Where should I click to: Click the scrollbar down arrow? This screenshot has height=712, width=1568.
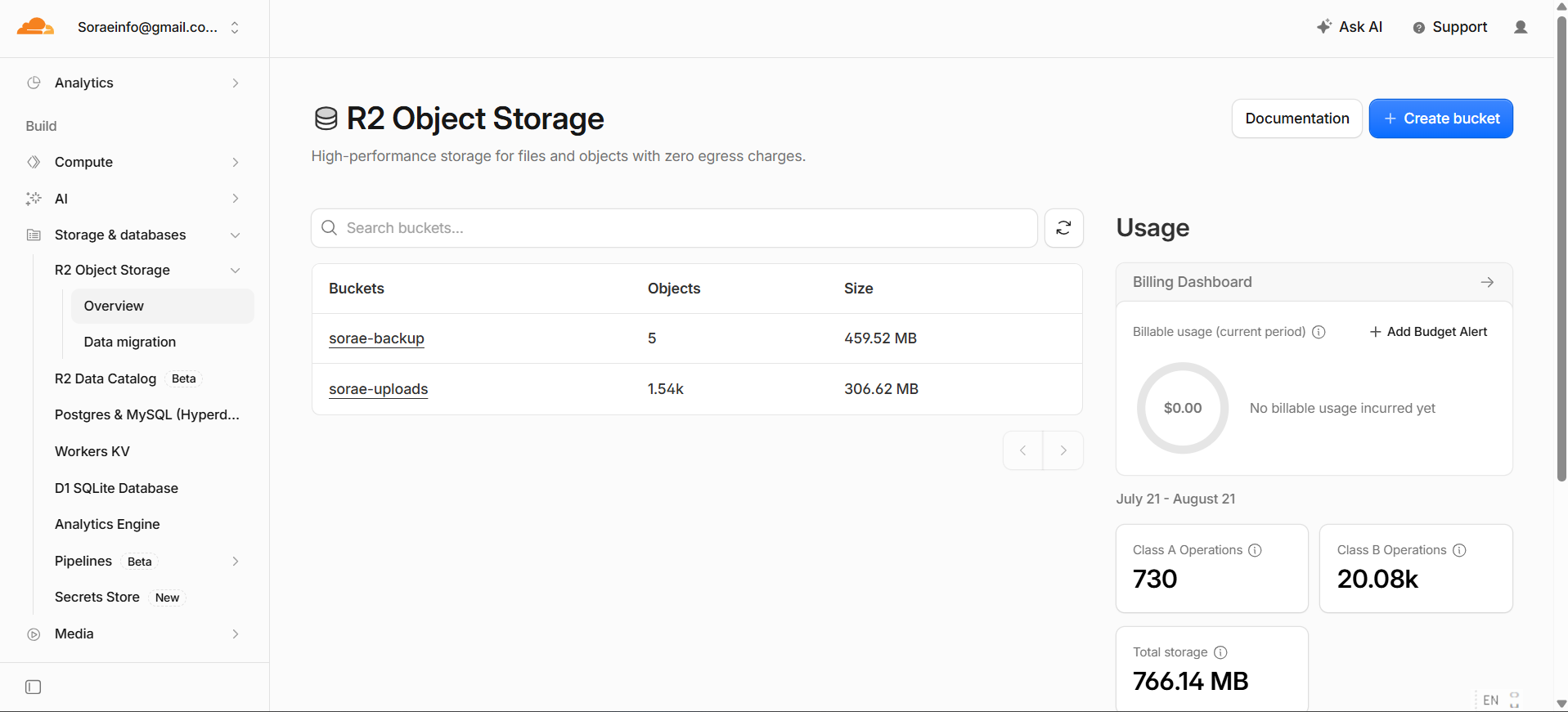click(x=1561, y=704)
